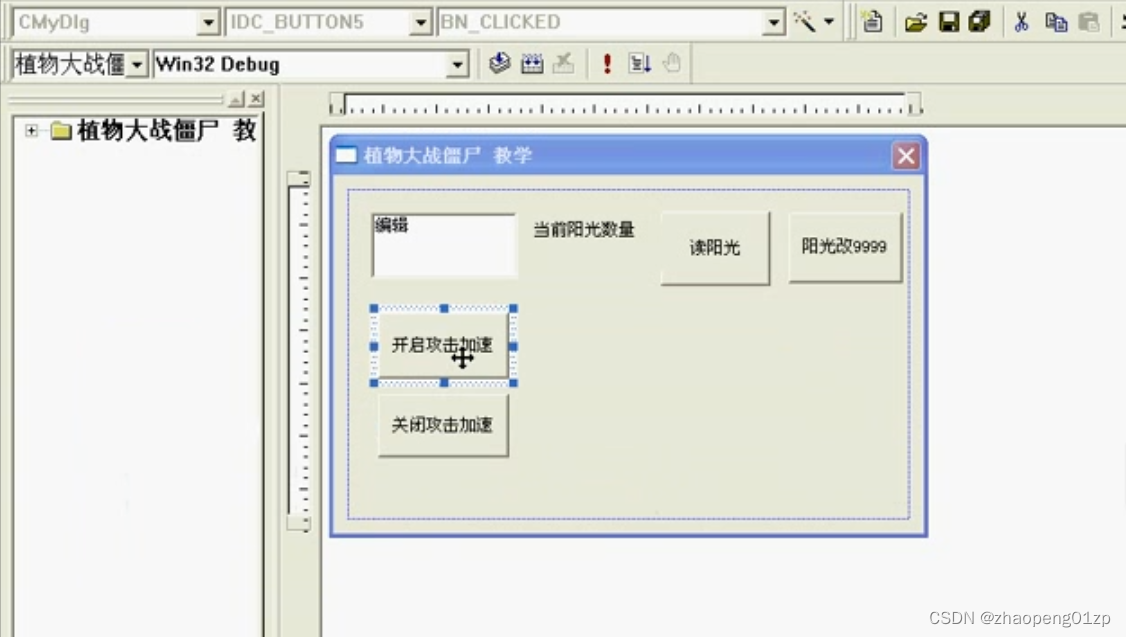Click the dialog title bar system icon
Viewport: 1126px width, 637px height.
[346, 155]
